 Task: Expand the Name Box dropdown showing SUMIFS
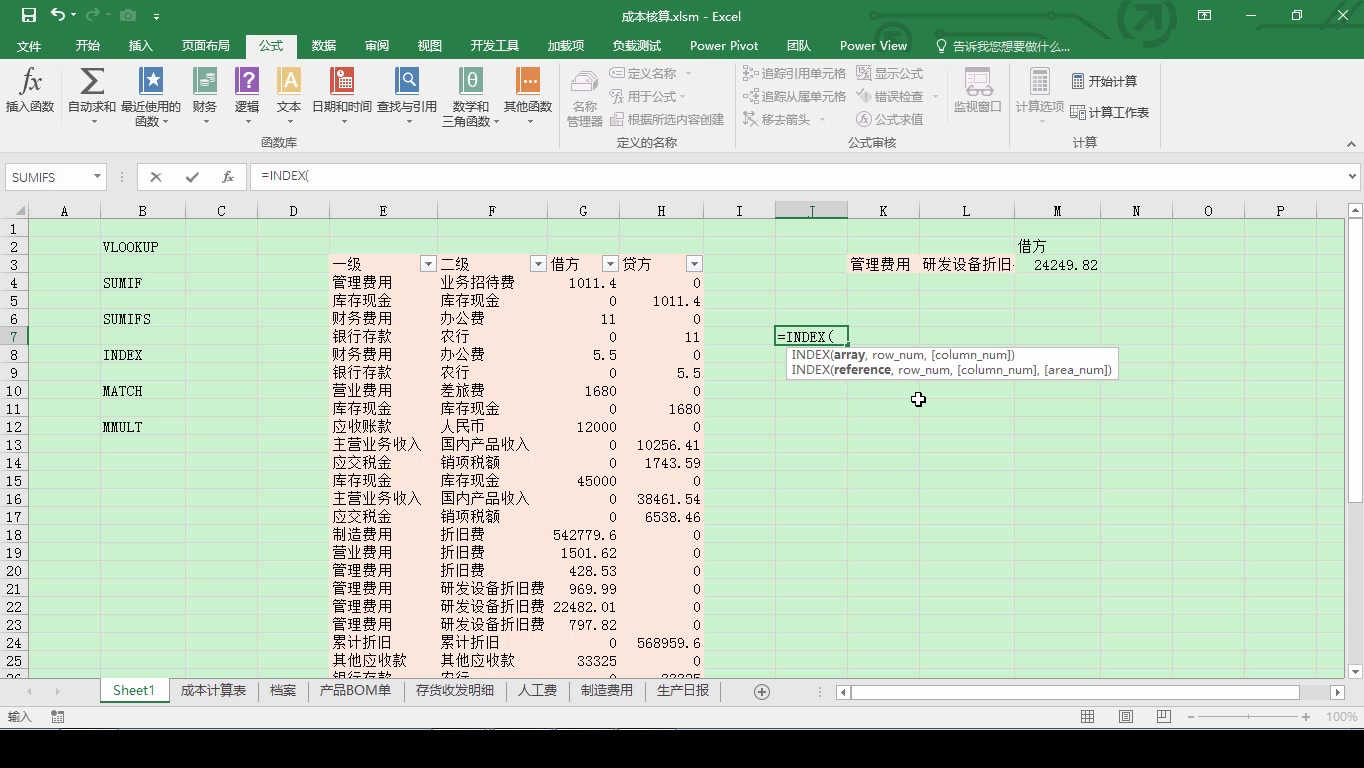[94, 176]
